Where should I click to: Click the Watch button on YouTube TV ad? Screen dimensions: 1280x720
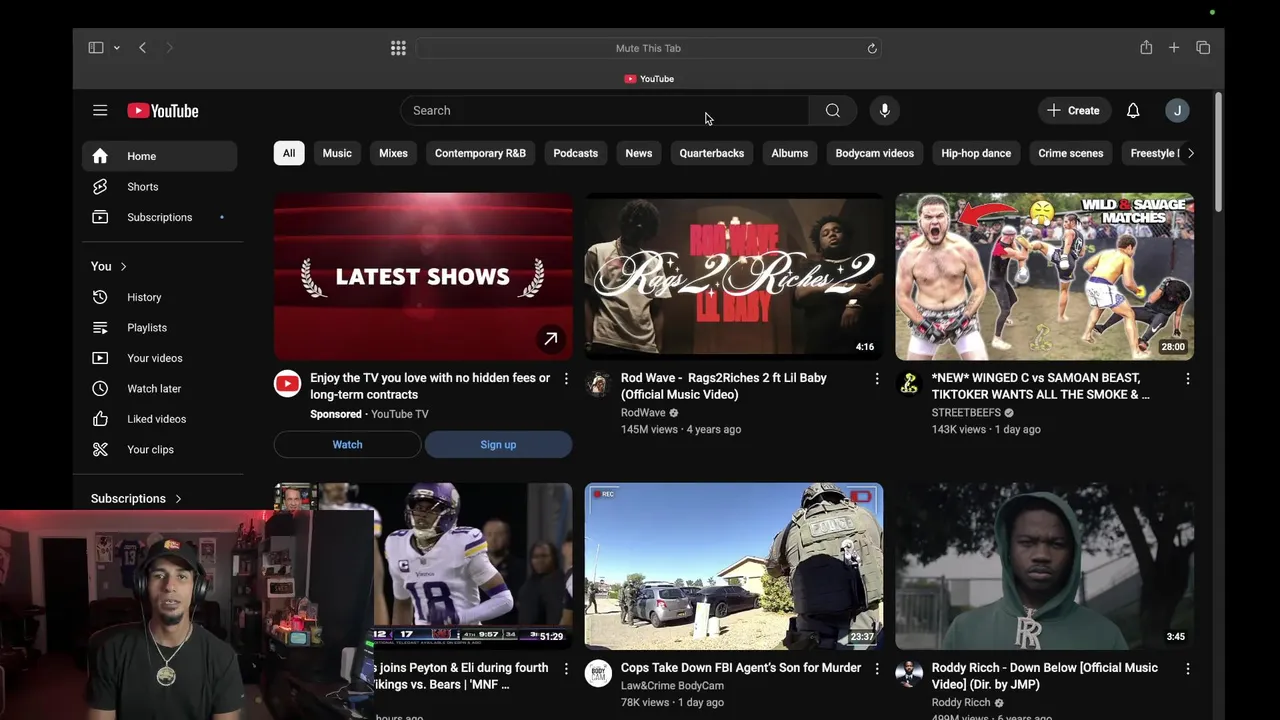point(348,445)
